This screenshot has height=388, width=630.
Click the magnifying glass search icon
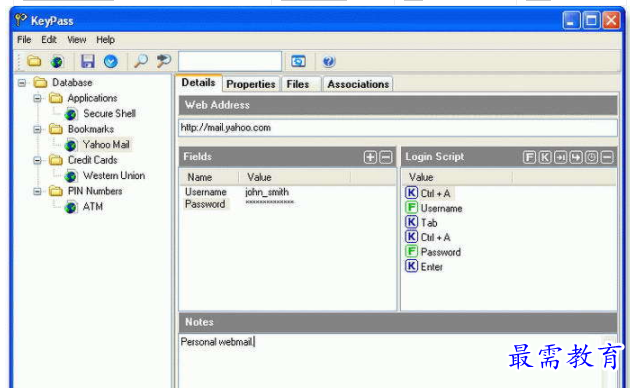pos(141,61)
